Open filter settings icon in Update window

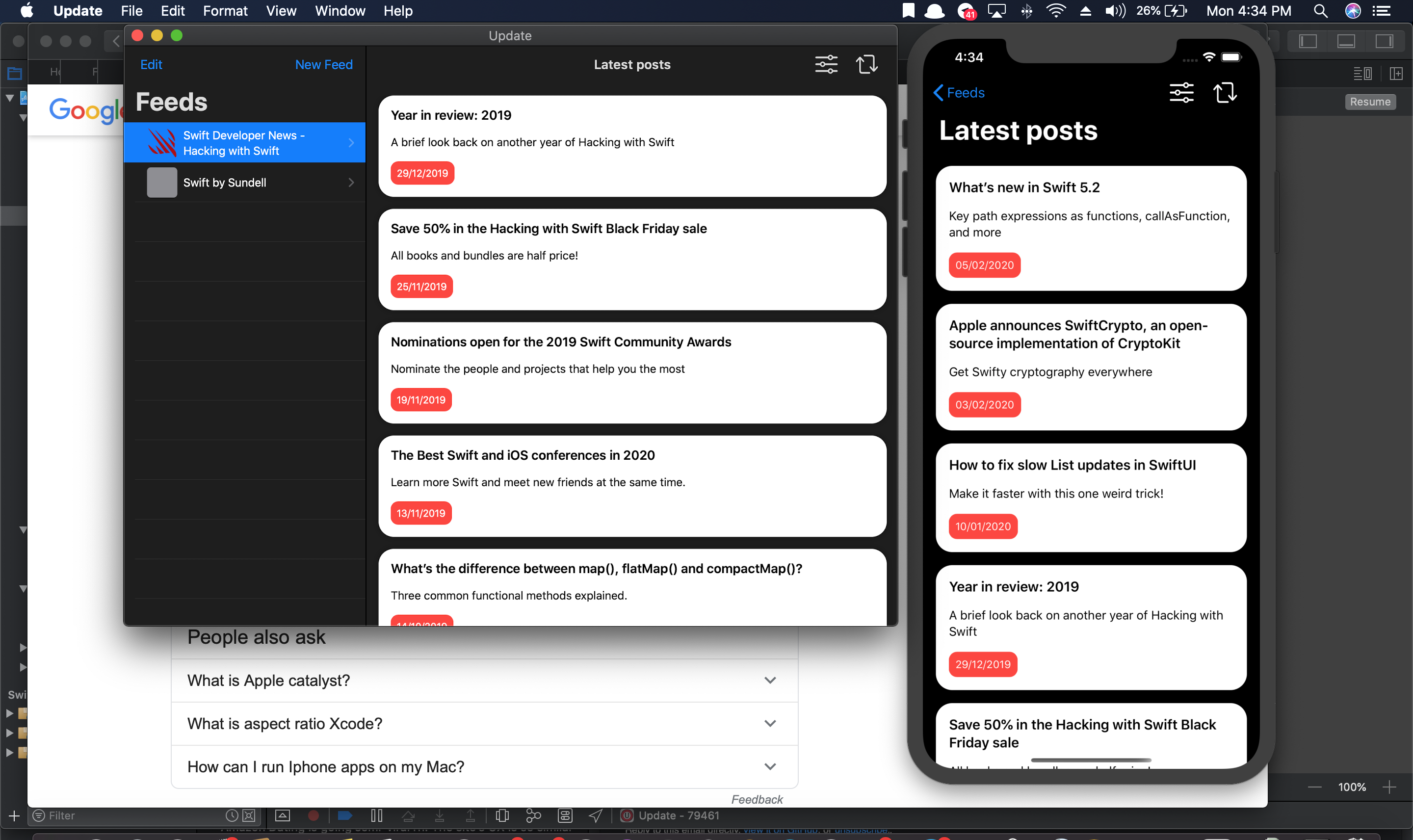[826, 64]
